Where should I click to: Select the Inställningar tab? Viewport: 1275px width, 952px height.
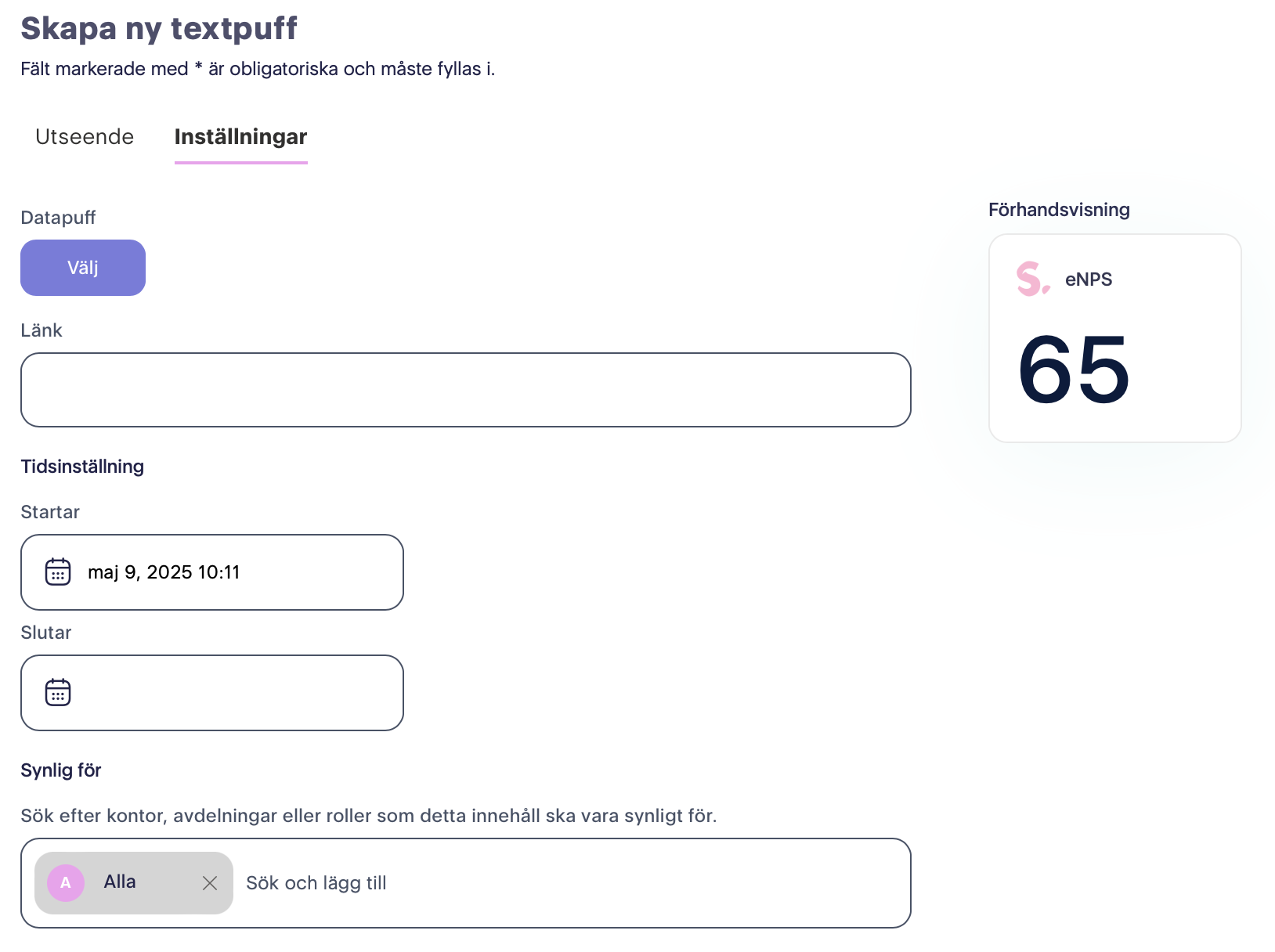pyautogui.click(x=241, y=137)
